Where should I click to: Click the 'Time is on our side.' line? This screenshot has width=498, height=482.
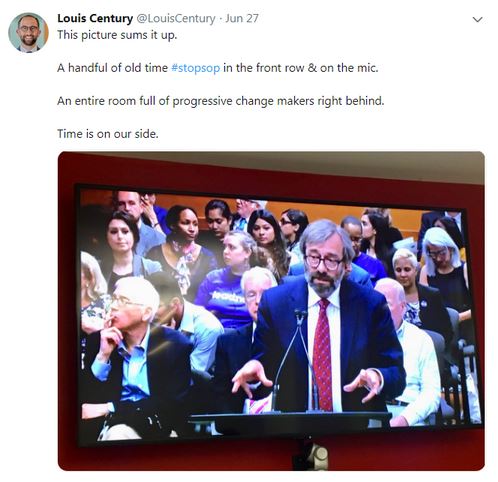(108, 134)
